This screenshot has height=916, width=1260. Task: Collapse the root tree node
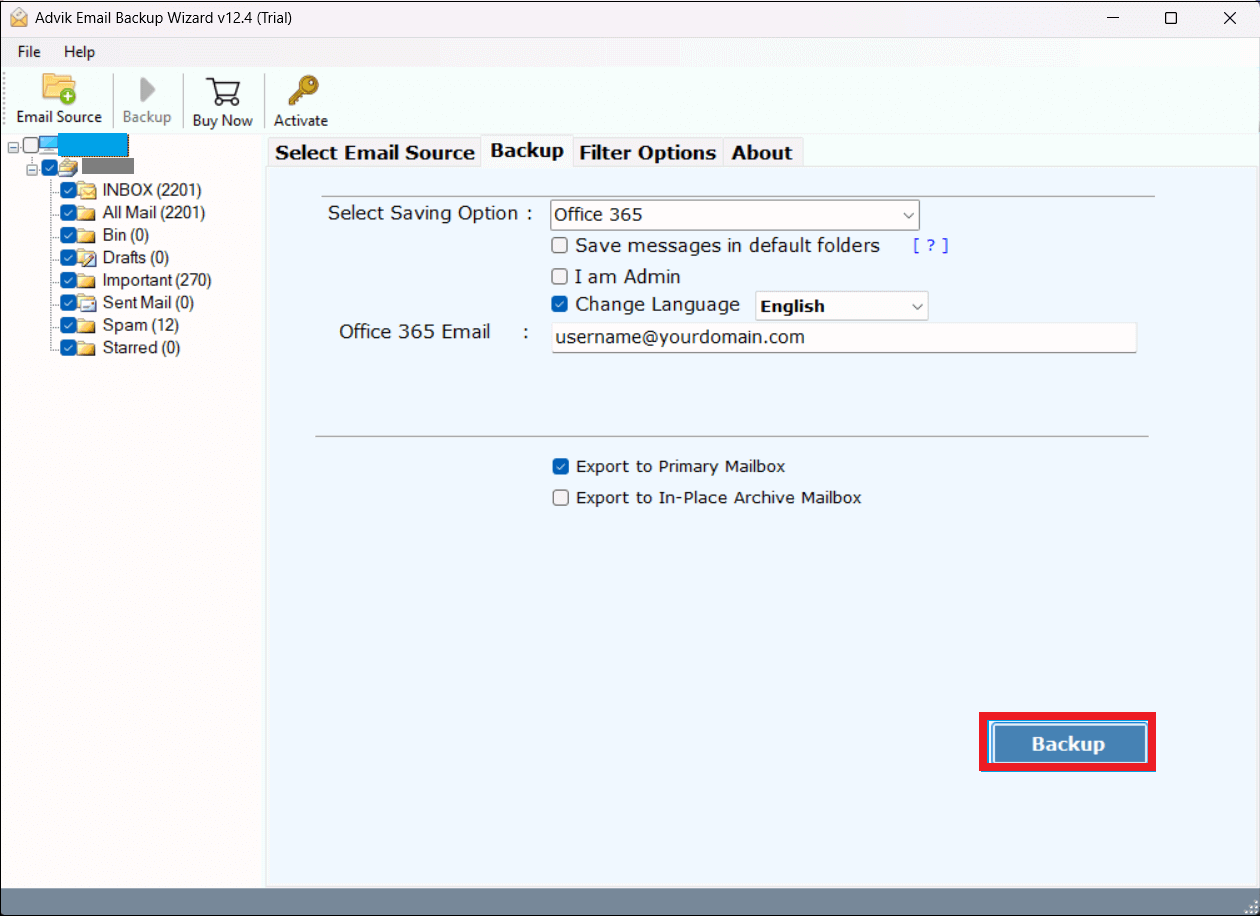pos(13,146)
